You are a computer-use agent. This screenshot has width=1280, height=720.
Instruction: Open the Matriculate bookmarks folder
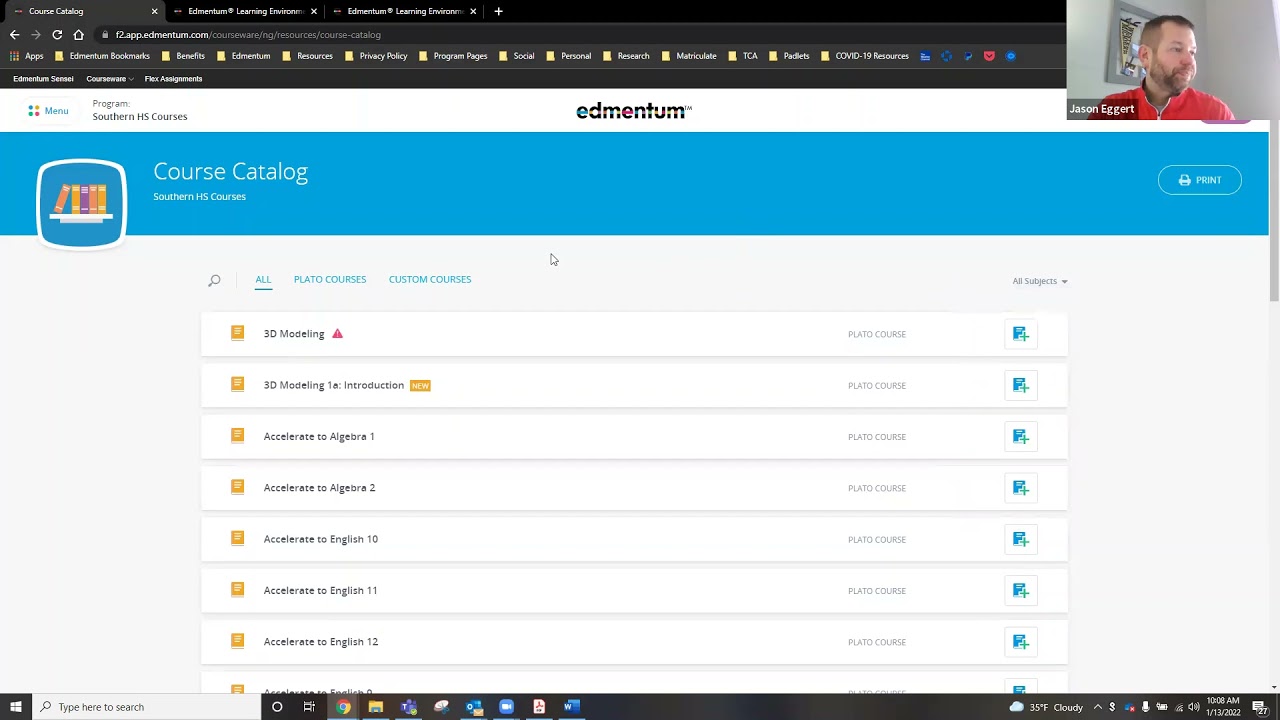pyautogui.click(x=689, y=56)
